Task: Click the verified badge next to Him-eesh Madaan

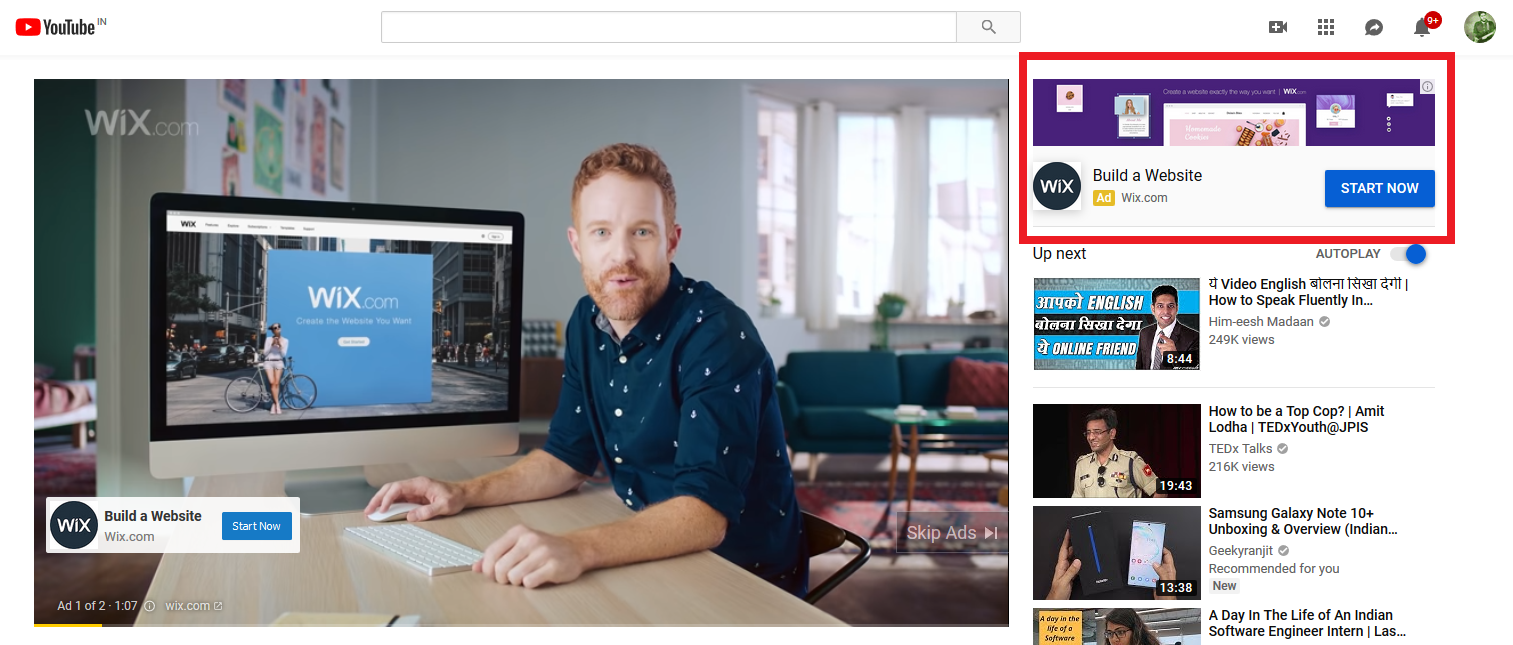Action: pos(1324,322)
